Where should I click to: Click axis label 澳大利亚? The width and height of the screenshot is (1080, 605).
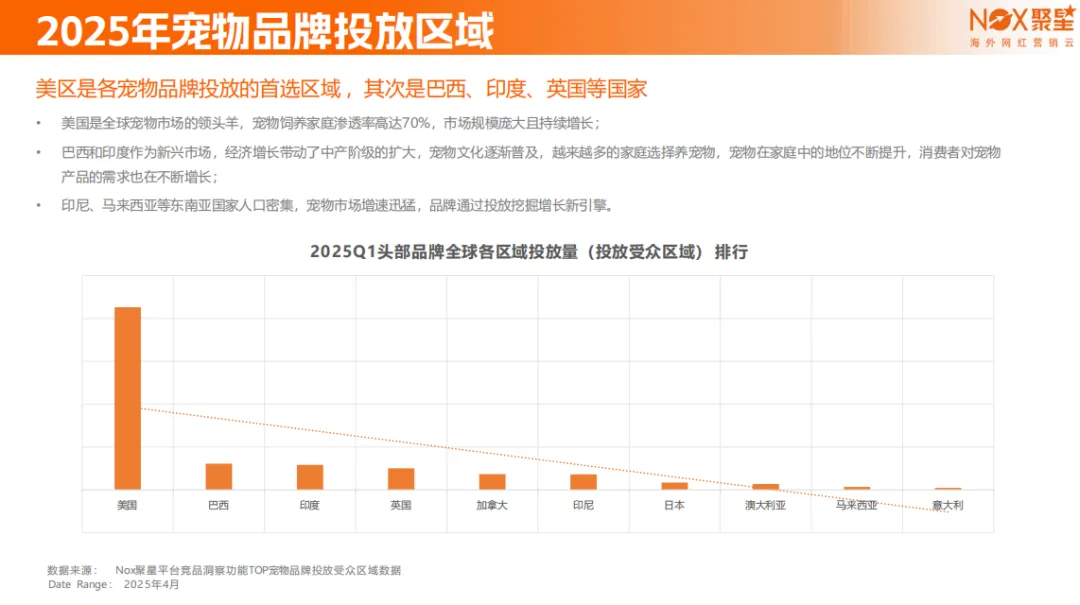pyautogui.click(x=765, y=506)
